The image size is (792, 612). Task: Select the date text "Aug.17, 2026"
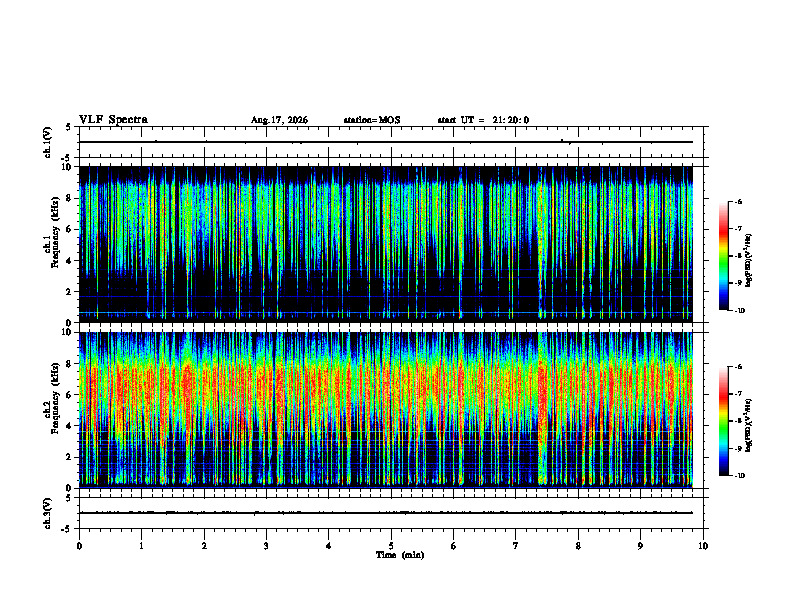tap(279, 120)
